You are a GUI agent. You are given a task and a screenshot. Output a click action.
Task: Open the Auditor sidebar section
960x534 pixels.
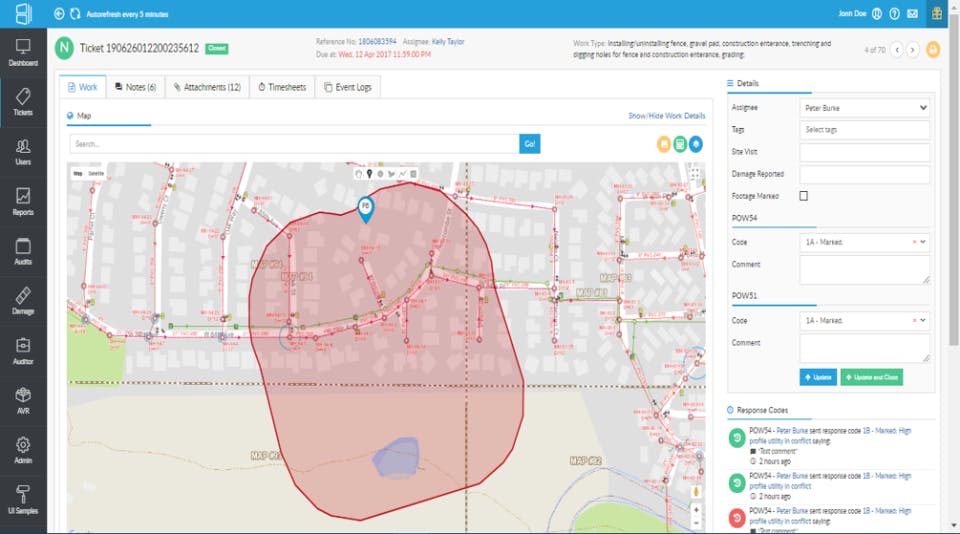[23, 352]
